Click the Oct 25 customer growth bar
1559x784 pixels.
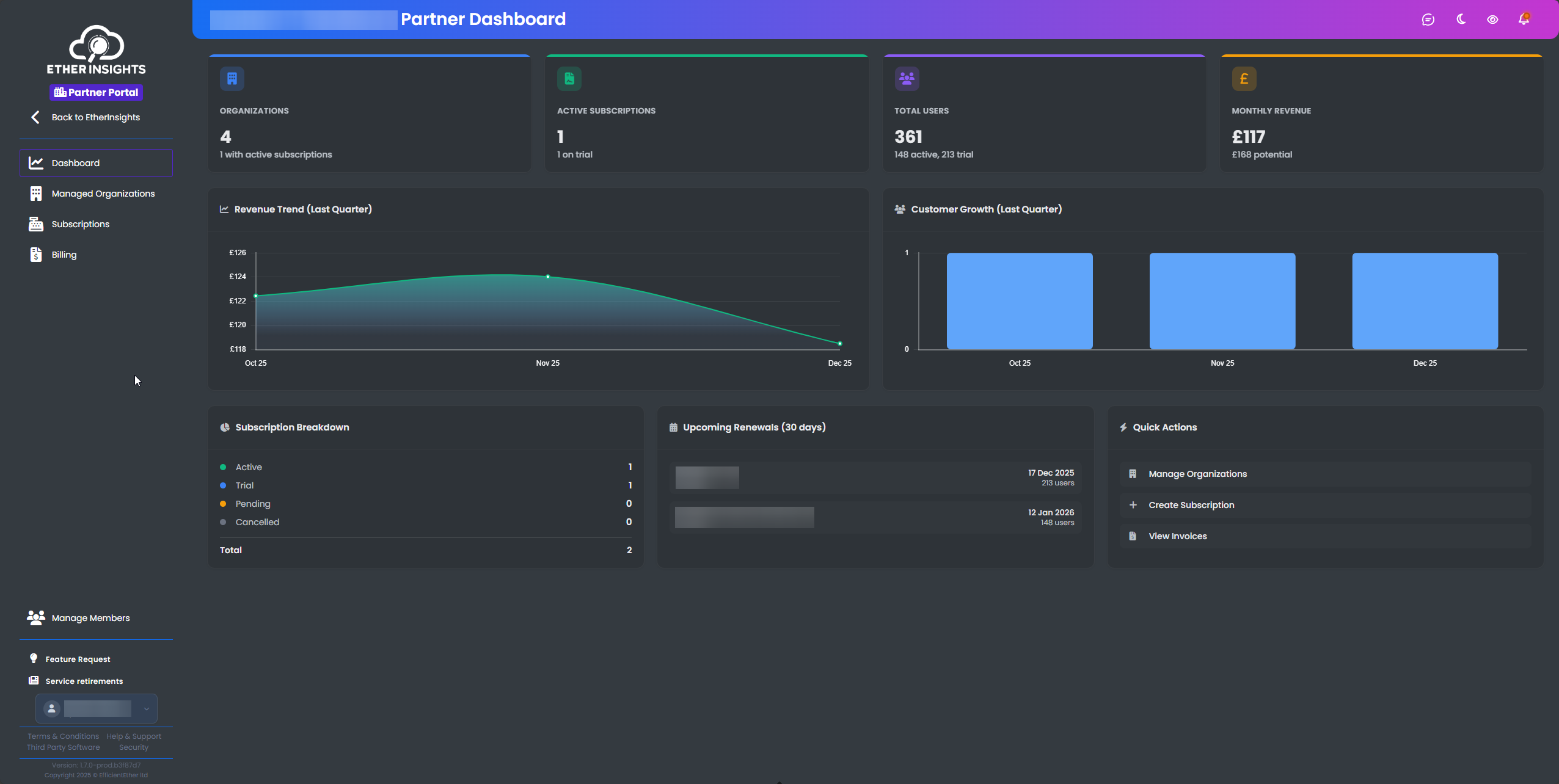[1020, 301]
